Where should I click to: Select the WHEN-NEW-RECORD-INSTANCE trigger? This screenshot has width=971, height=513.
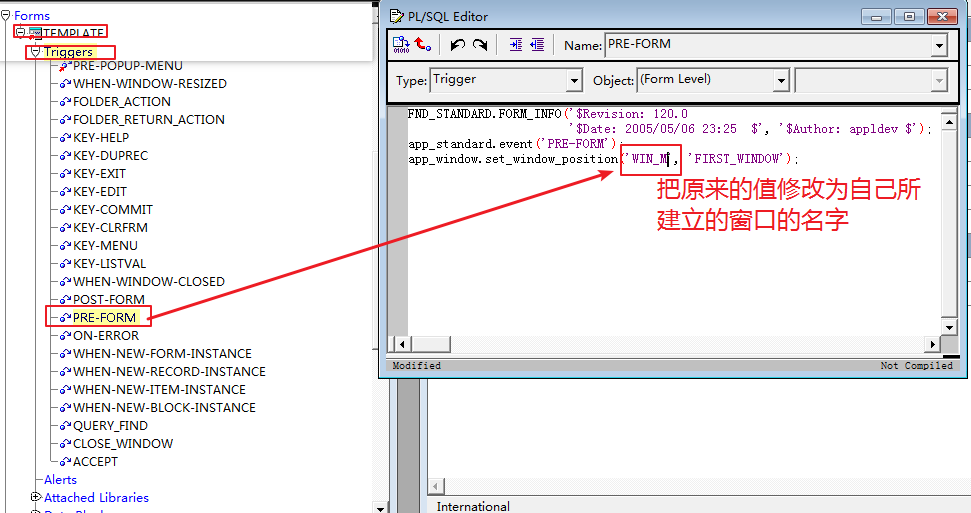click(x=169, y=371)
